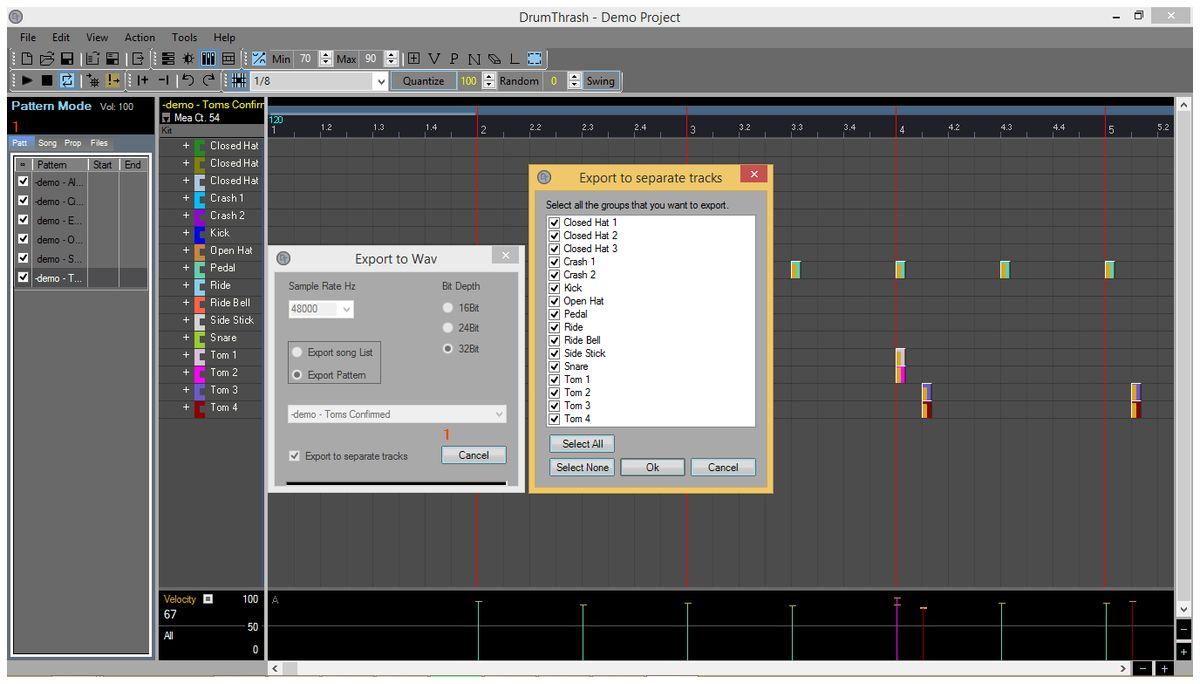Screen dimensions: 1200x684
Task: Expand the Snare track plus sign
Action: [x=185, y=338]
